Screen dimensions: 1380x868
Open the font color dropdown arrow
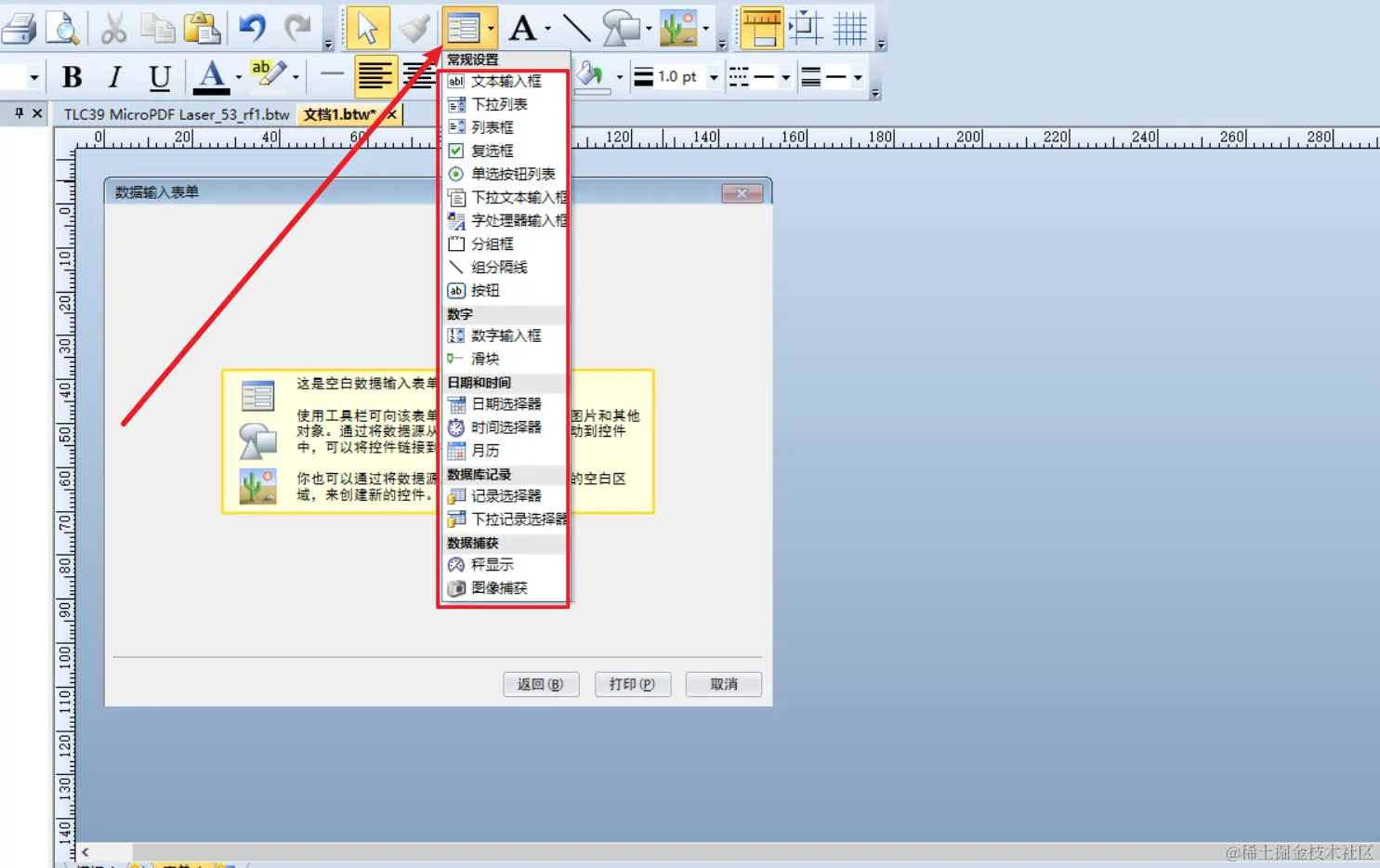[238, 77]
